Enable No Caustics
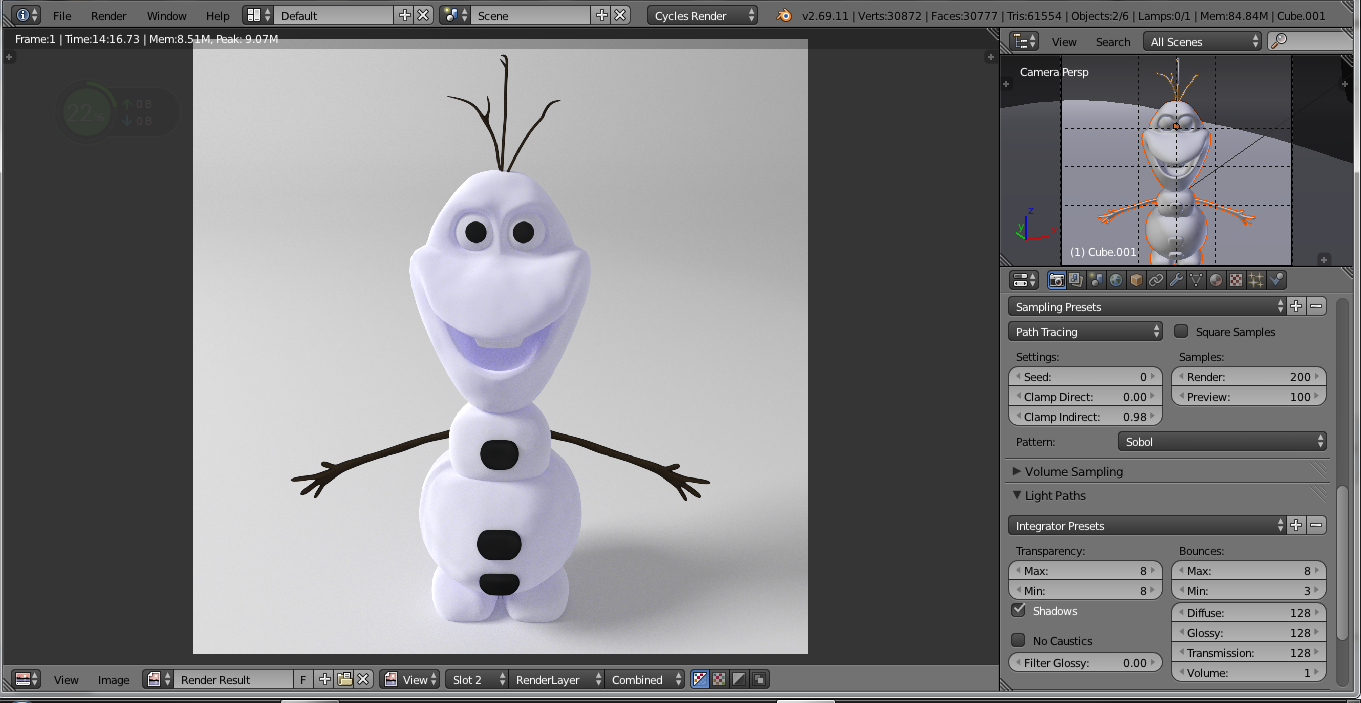Image resolution: width=1361 pixels, height=703 pixels. (x=1017, y=640)
